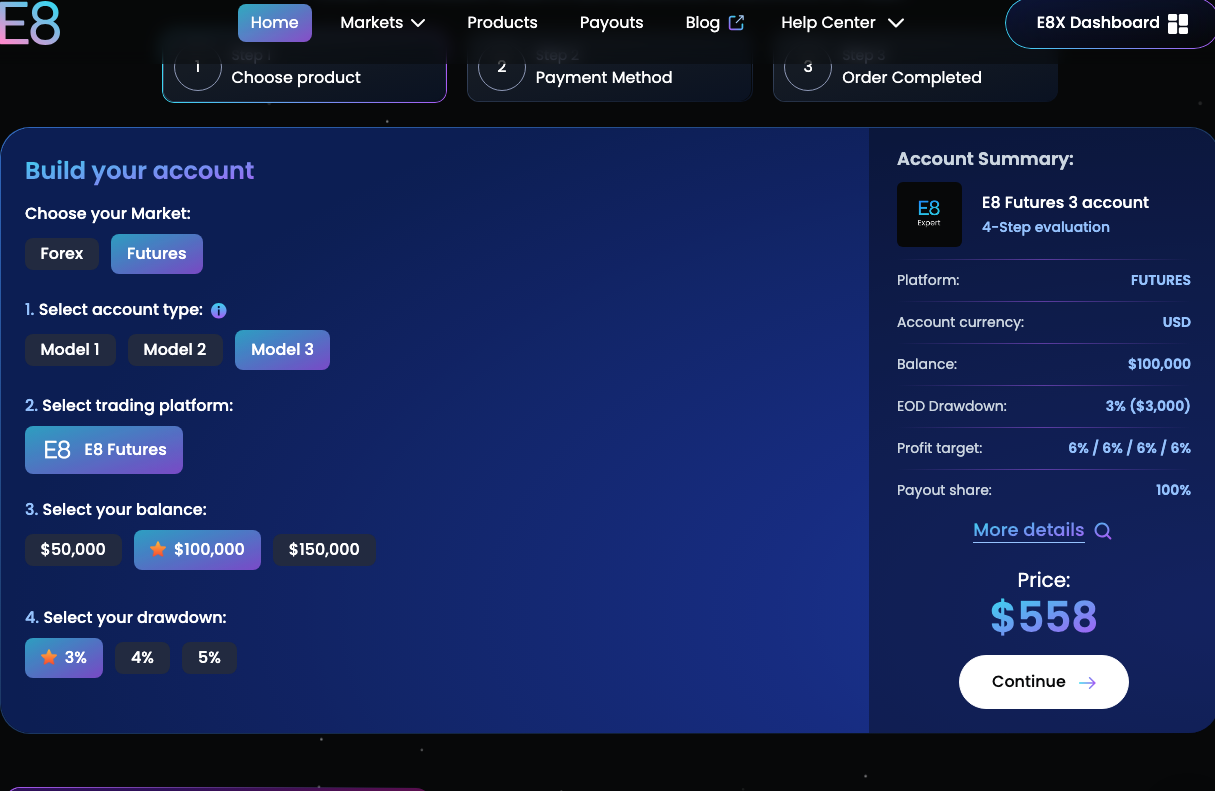Click the step 1 circle indicator
Image resolution: width=1215 pixels, height=791 pixels.
tap(197, 68)
